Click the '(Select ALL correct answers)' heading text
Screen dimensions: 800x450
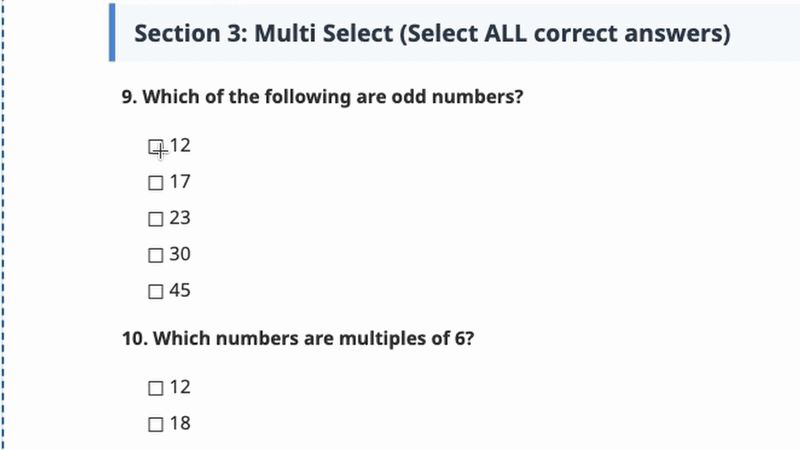pos(563,33)
